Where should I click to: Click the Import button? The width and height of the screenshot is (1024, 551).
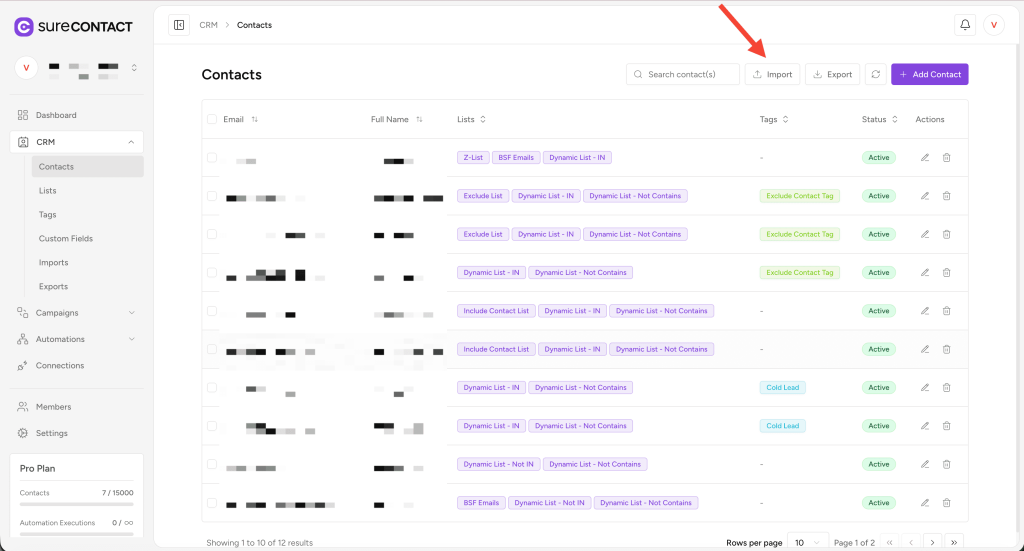click(x=772, y=74)
